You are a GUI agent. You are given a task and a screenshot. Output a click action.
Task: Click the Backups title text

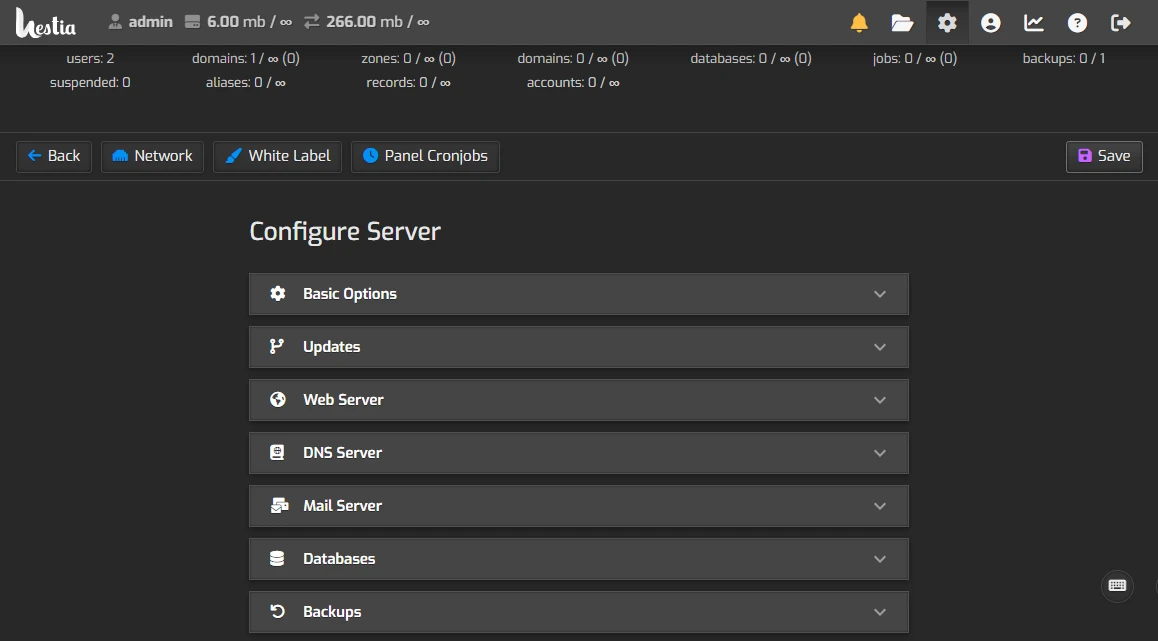click(332, 612)
